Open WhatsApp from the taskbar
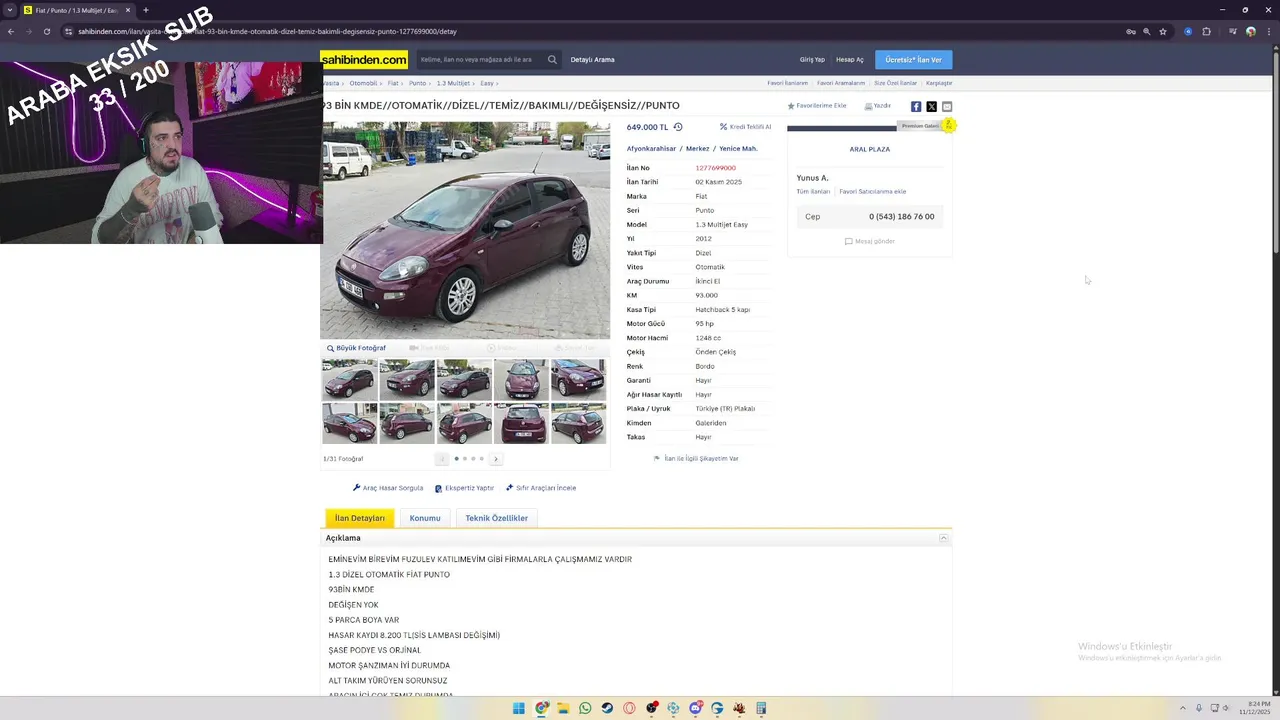 pyautogui.click(x=585, y=708)
